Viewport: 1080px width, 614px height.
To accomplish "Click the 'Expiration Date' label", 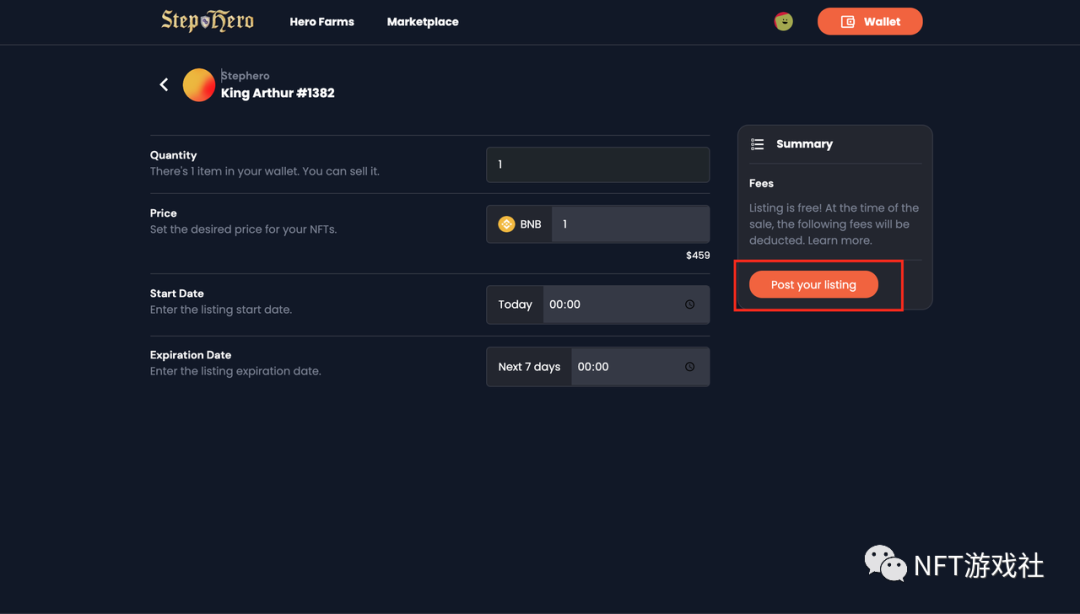I will [191, 355].
